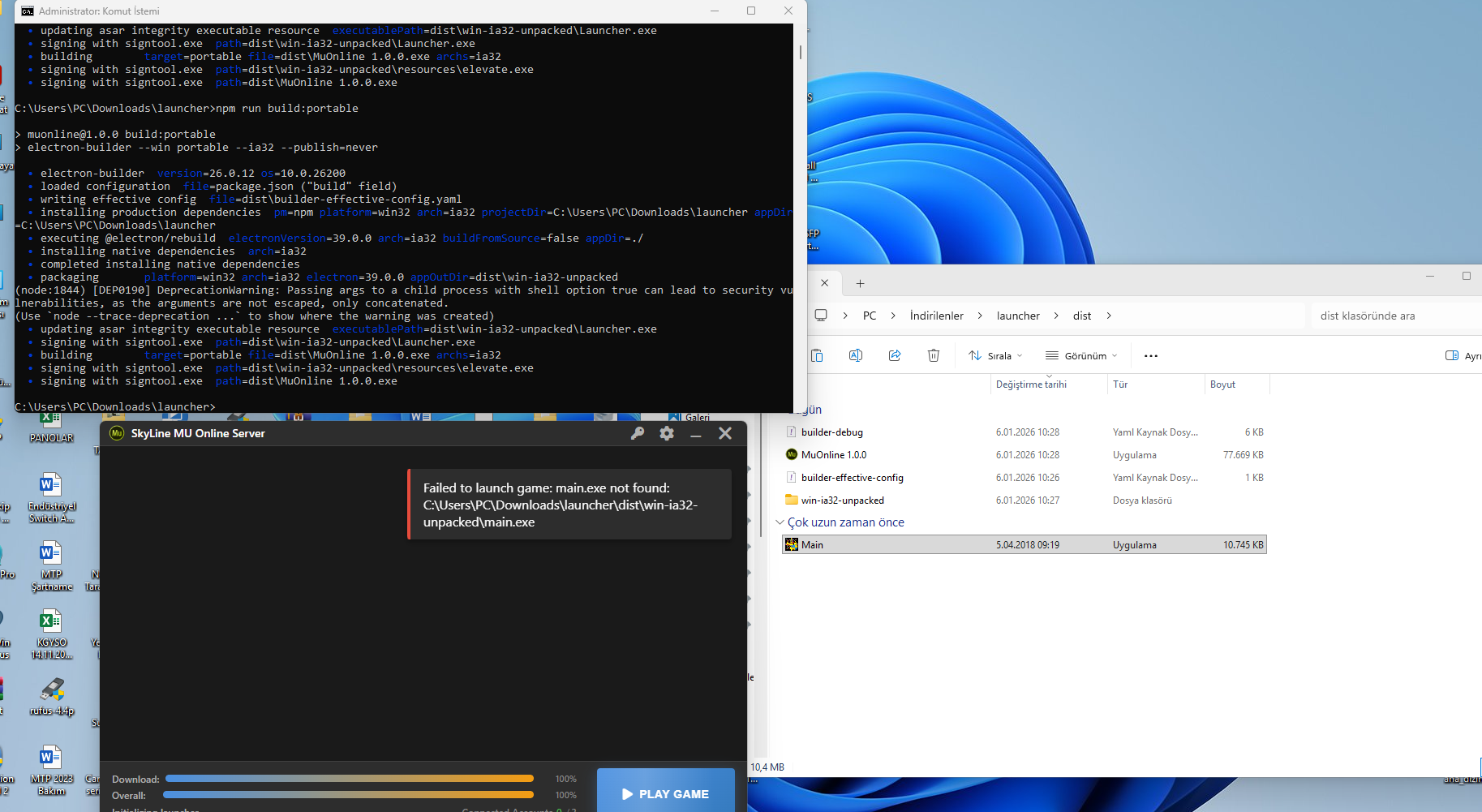Click the Share icon in Explorer toolbar
The height and width of the screenshot is (812, 1482).
[x=895, y=355]
